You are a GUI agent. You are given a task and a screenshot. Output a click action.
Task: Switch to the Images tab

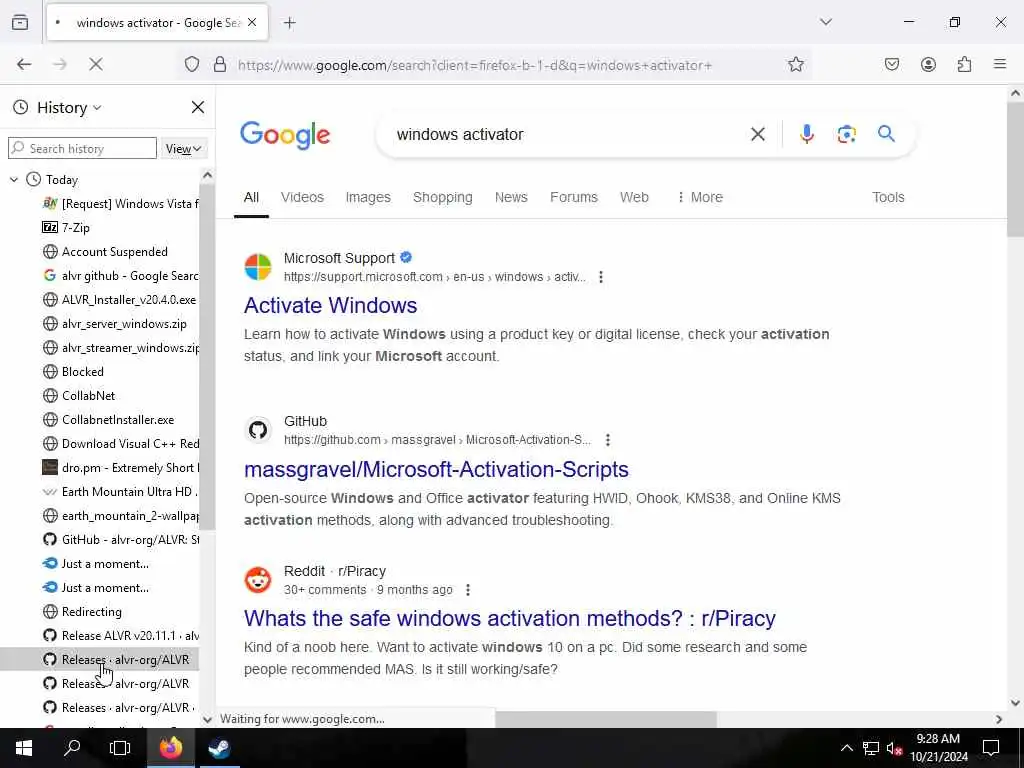[368, 197]
